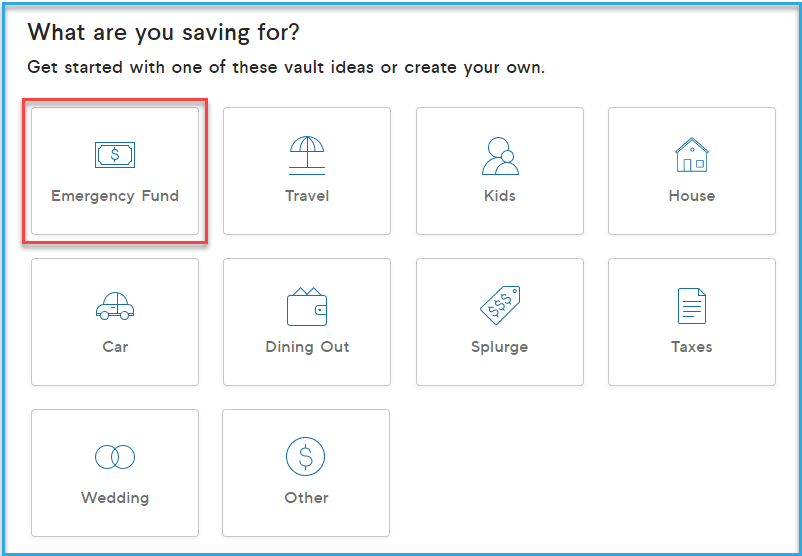This screenshot has height=556, width=802.
Task: Click the document Taxes icon
Action: [692, 306]
